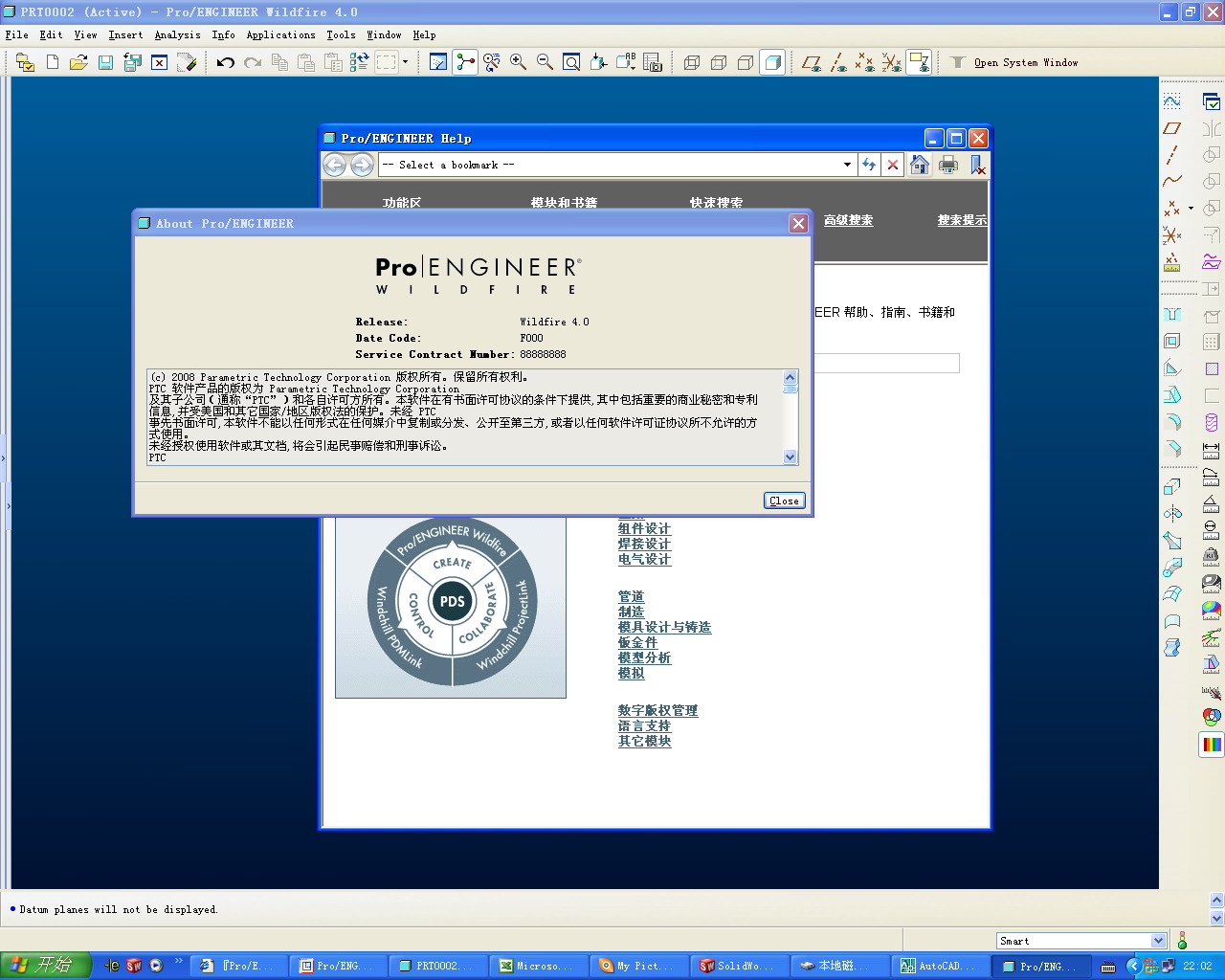Image resolution: width=1225 pixels, height=980 pixels.
Task: Toggle coordinate systems display
Action: pos(892,63)
